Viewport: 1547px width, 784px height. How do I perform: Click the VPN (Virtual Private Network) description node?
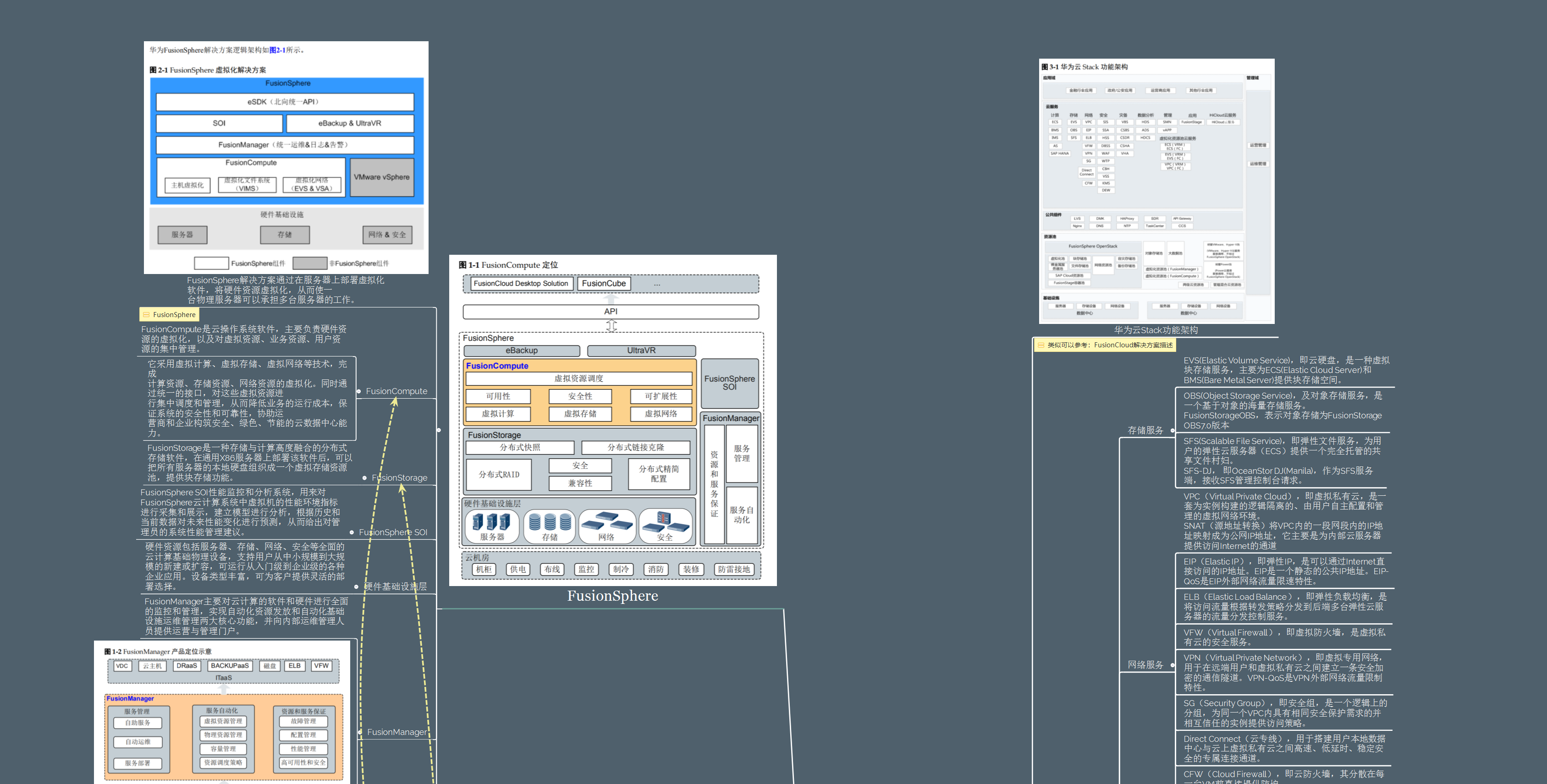[1284, 673]
